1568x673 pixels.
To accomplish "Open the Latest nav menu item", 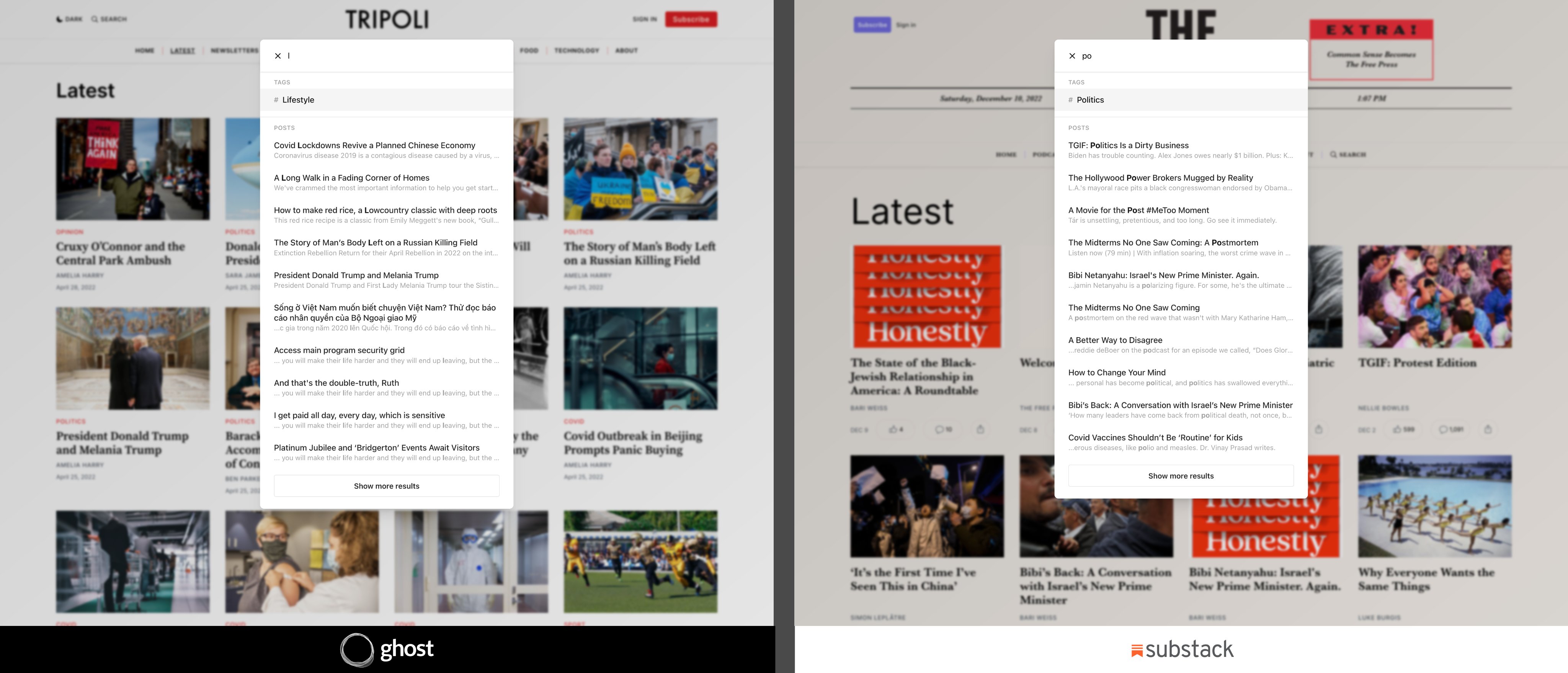I will [x=182, y=51].
